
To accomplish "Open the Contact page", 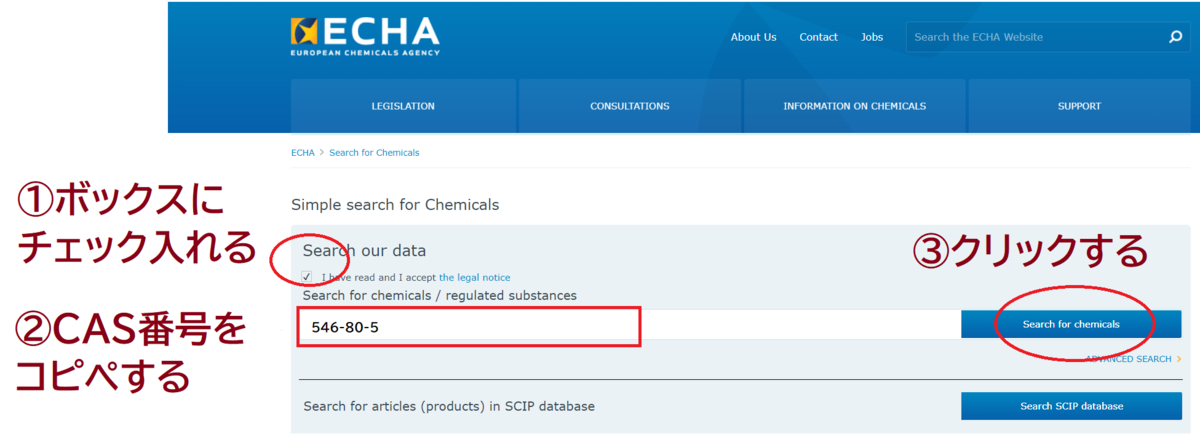I will point(818,37).
